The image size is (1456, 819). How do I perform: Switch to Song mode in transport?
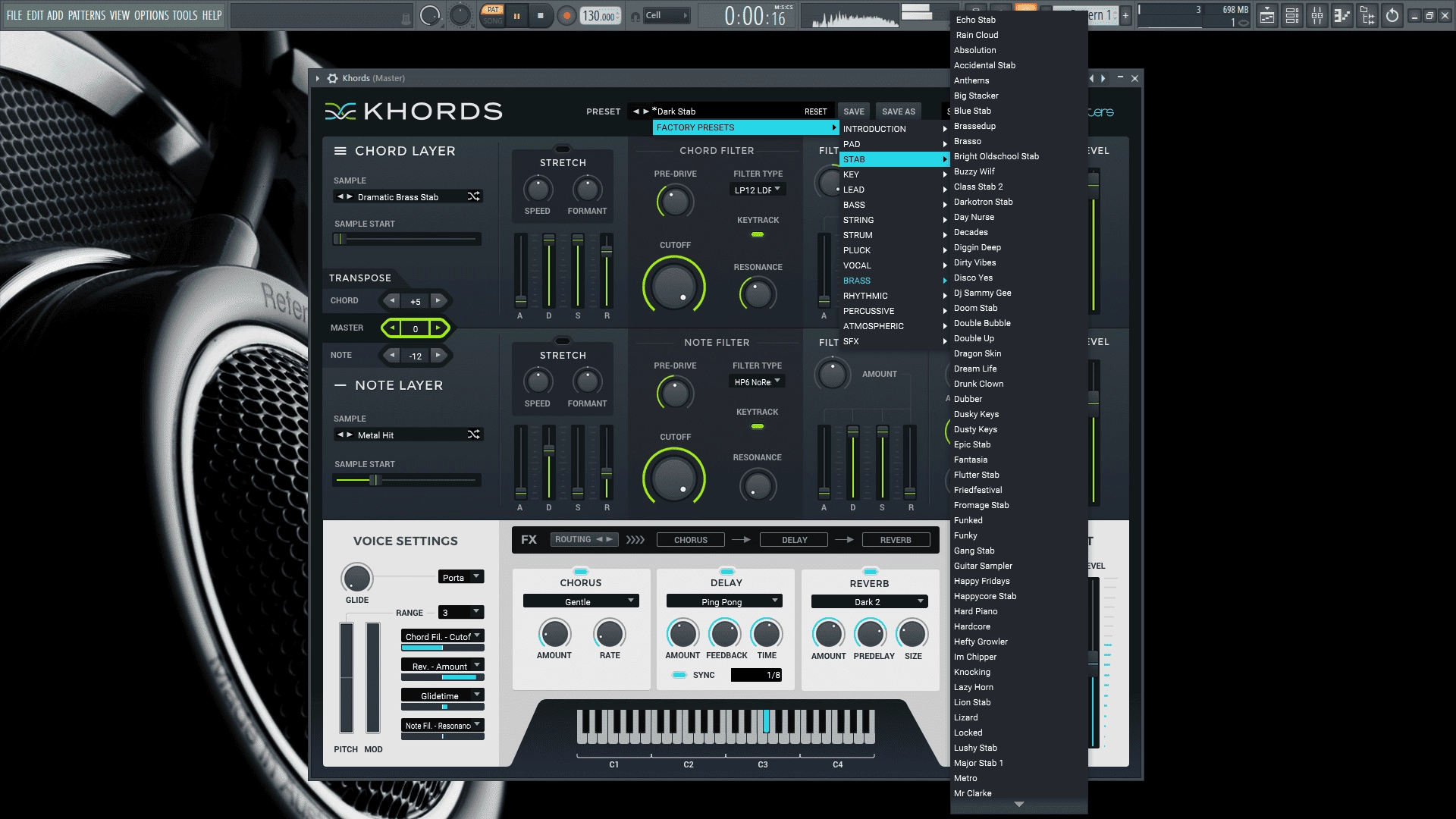[493, 21]
